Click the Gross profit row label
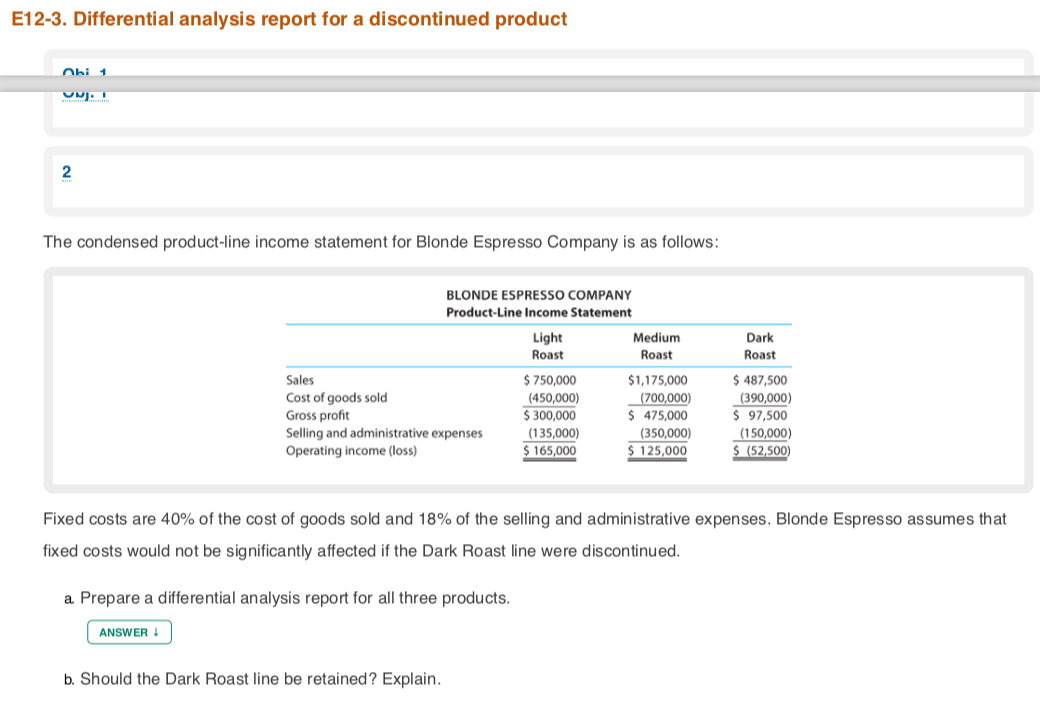The width and height of the screenshot is (1040, 710). coord(317,415)
